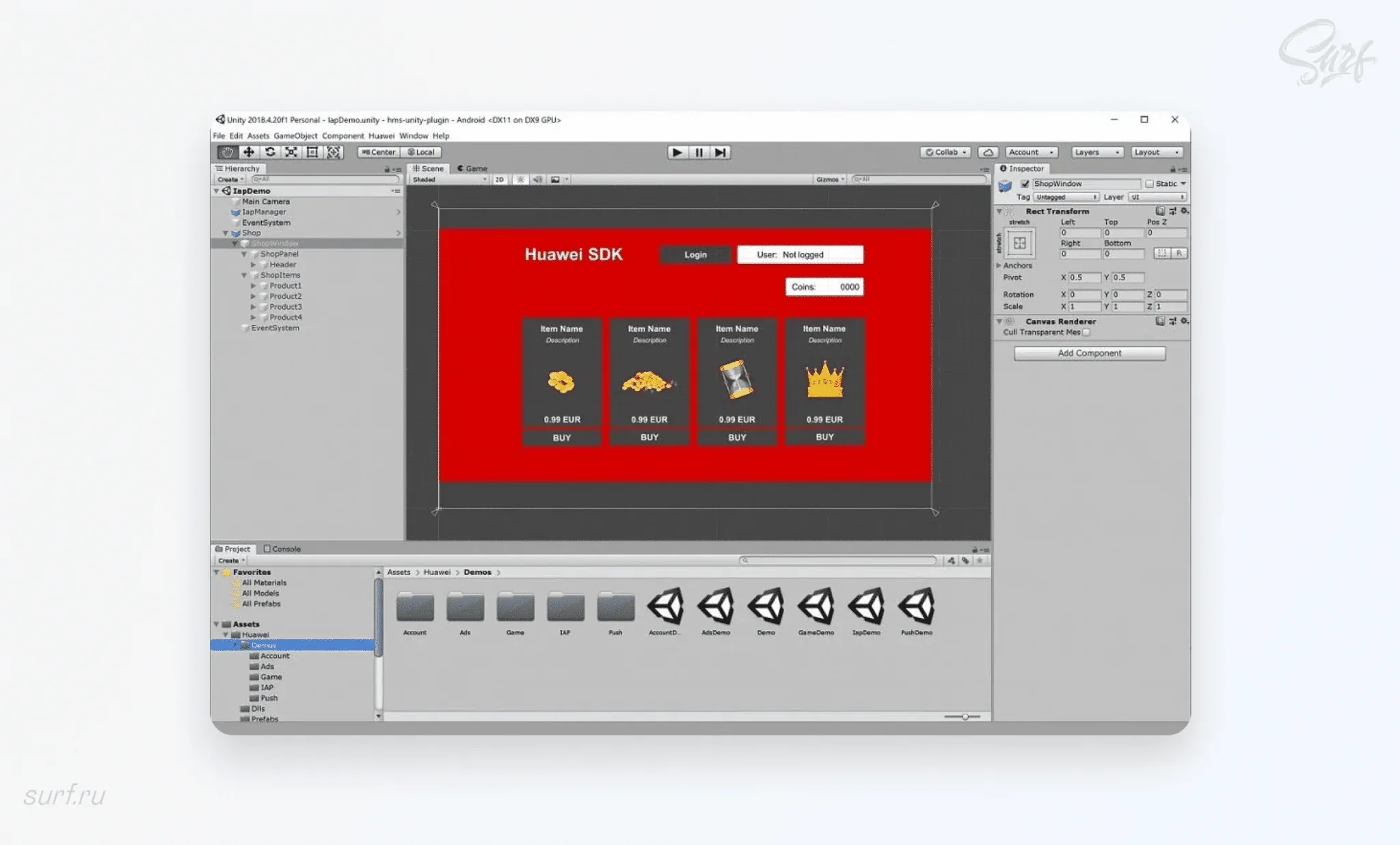Screen dimensions: 1400x845
Task: Open the GameObject menu
Action: (x=295, y=136)
